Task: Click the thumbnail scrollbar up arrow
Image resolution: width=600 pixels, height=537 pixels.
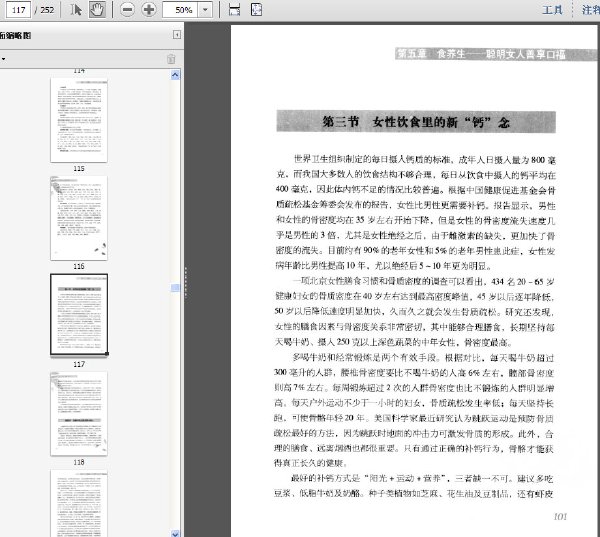Action: [x=175, y=75]
